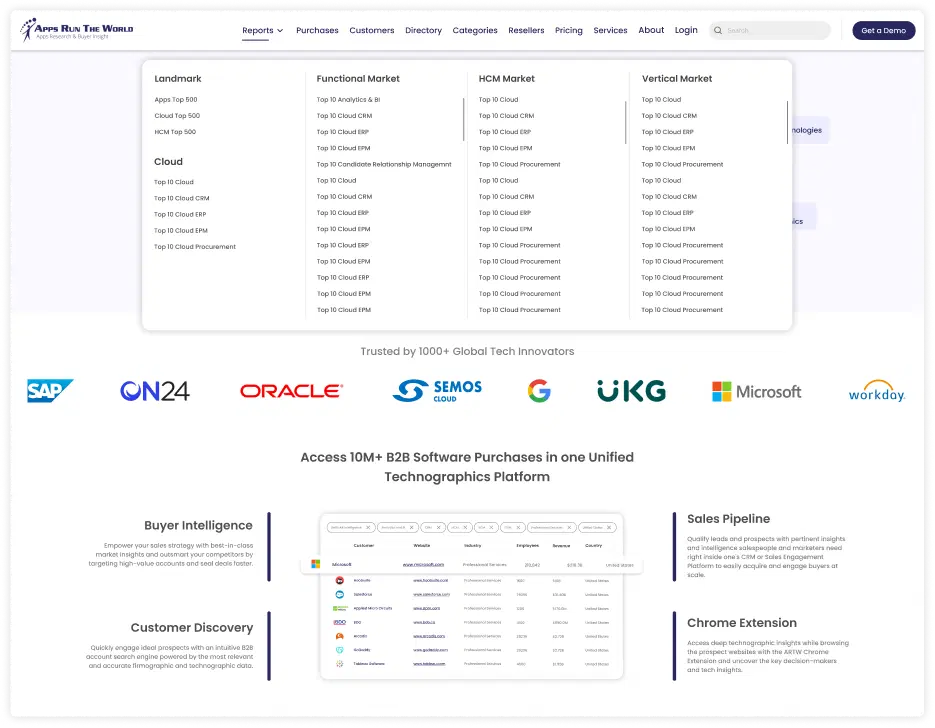Focus the Search input field

coord(769,30)
